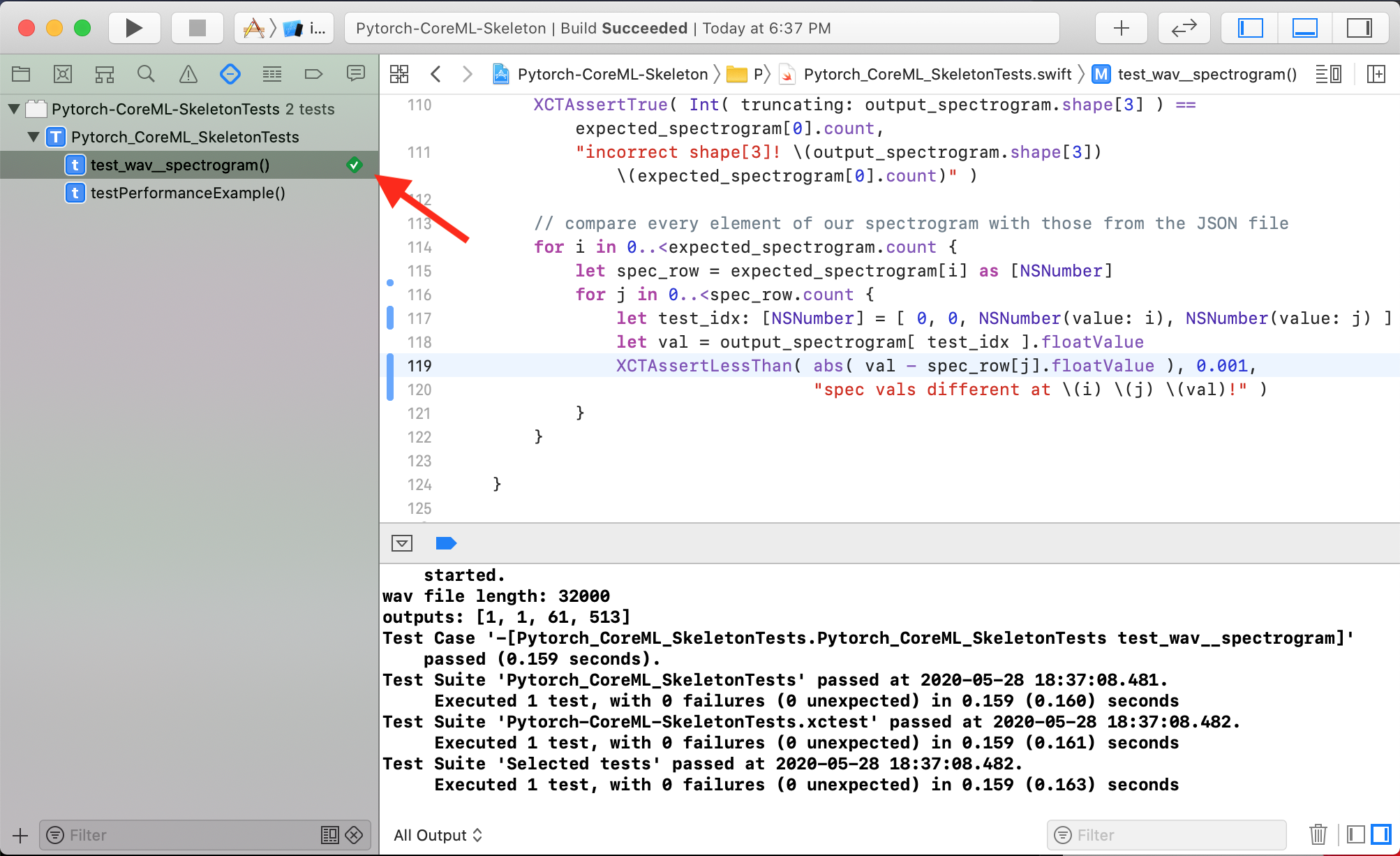Click the folder P breadcrumb
Image resolution: width=1400 pixels, height=856 pixels.
[x=745, y=74]
